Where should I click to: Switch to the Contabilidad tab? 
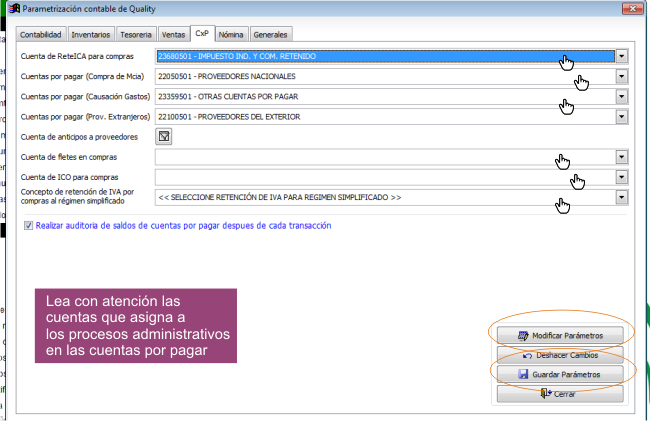41,34
